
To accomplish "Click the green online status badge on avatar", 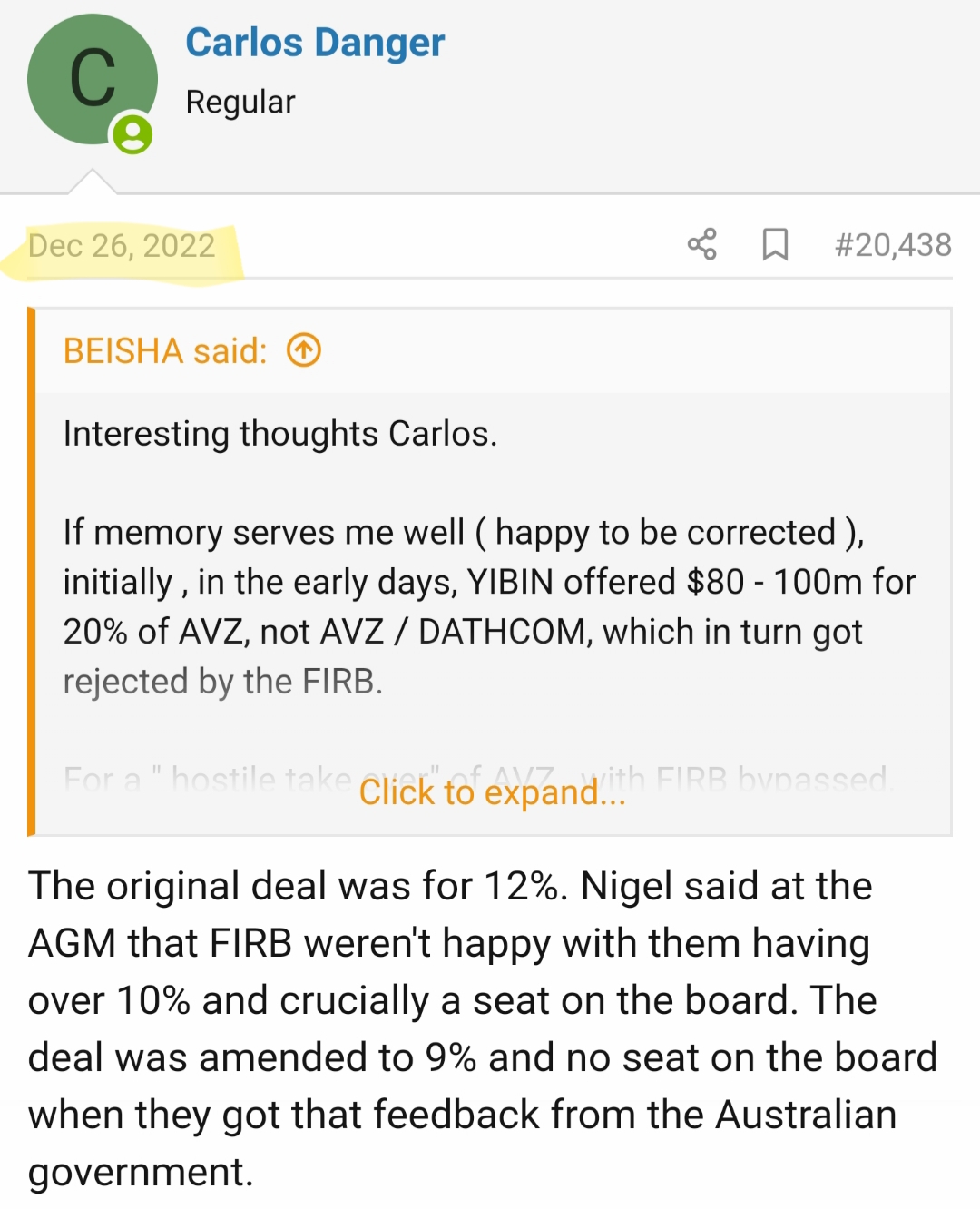I will (132, 135).
